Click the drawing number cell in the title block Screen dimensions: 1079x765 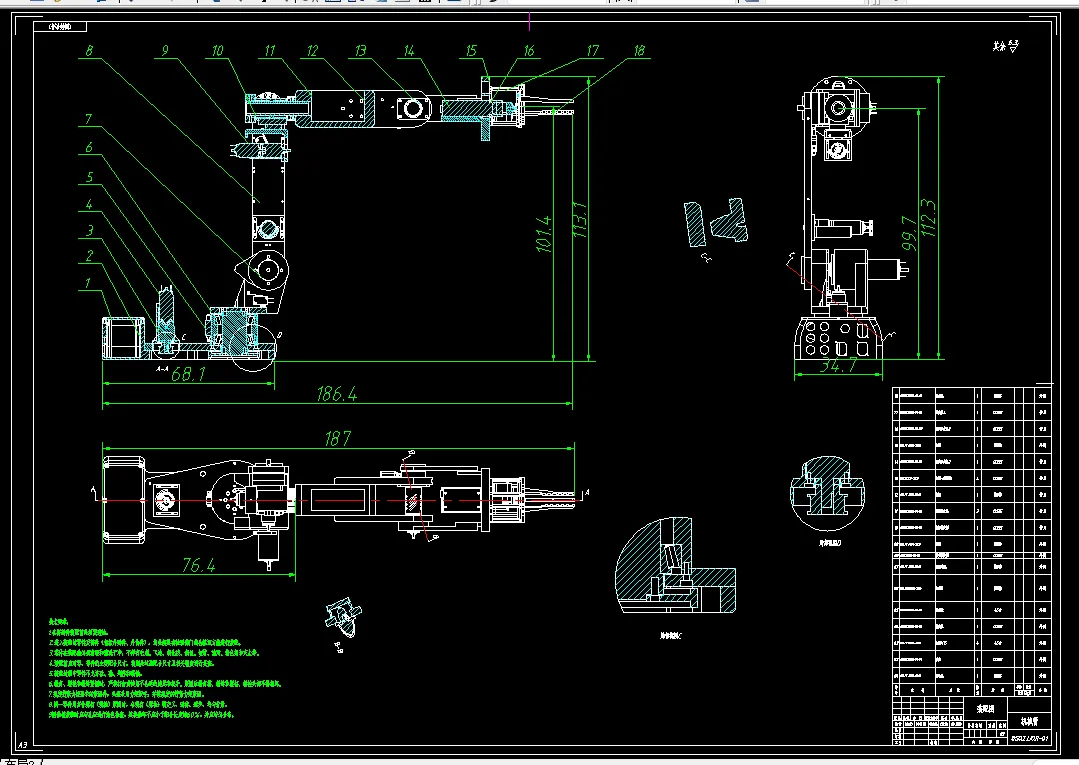pyautogui.click(x=1030, y=738)
